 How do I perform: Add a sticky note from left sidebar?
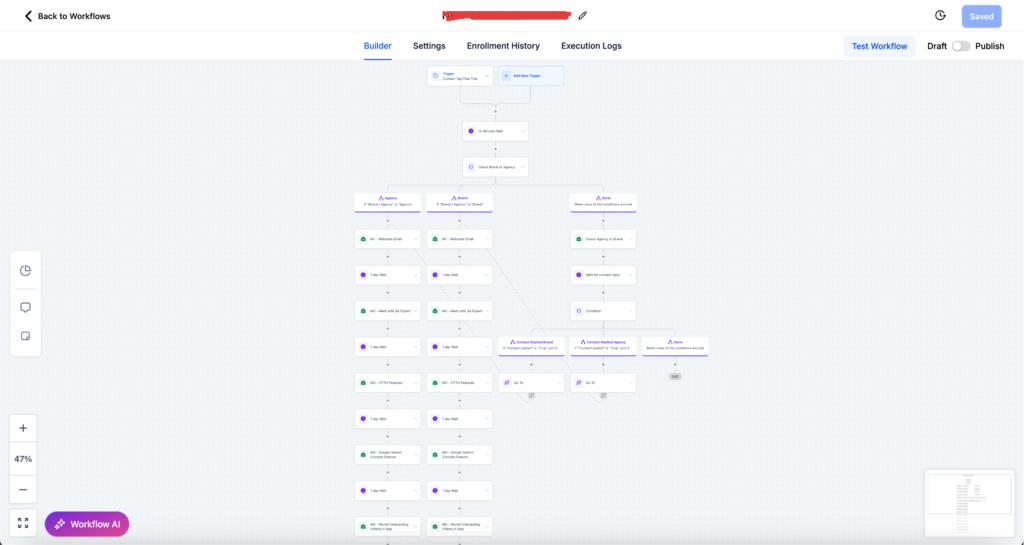click(x=25, y=336)
